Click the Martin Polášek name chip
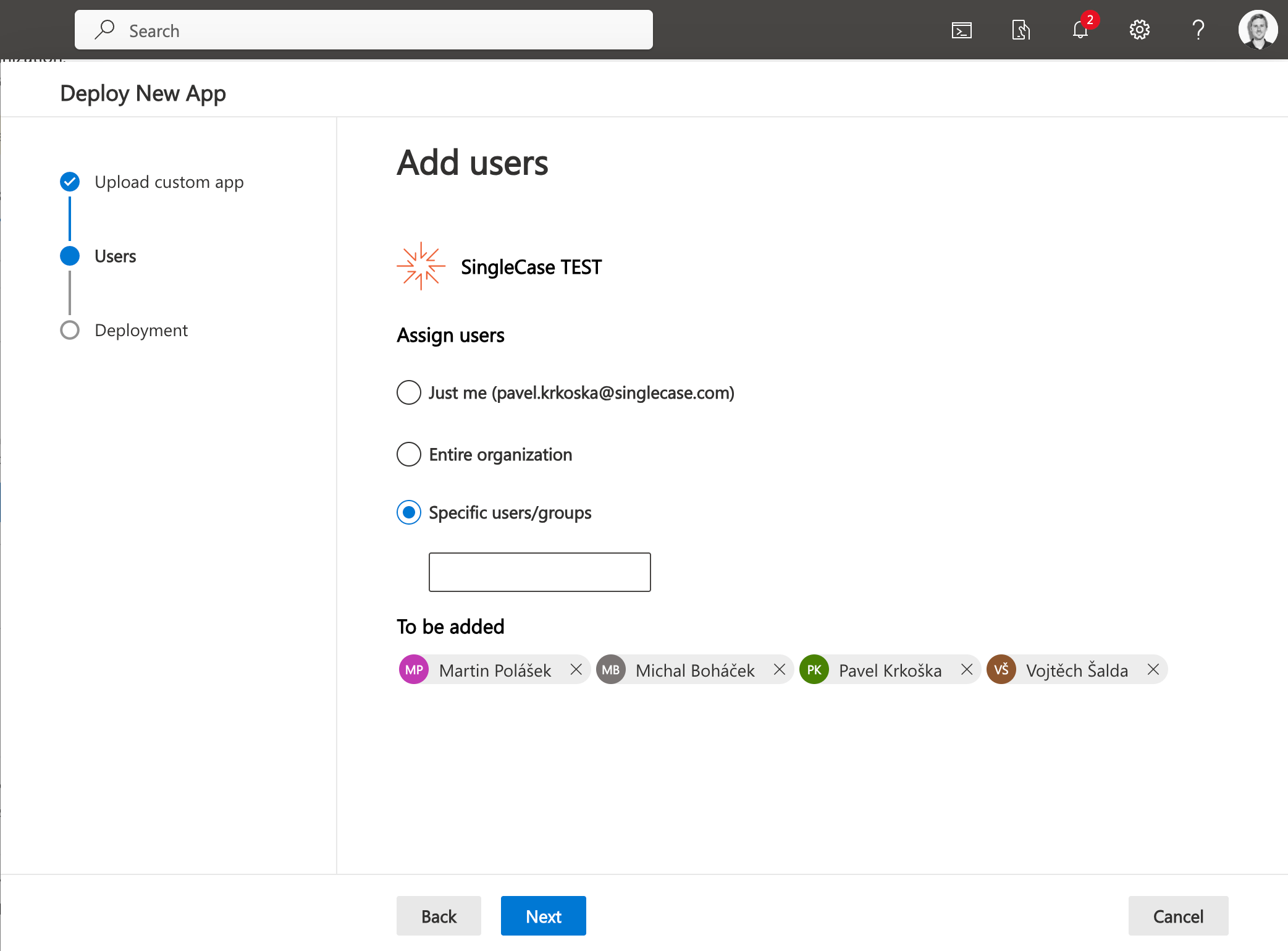Image resolution: width=1288 pixels, height=951 pixels. 495,670
